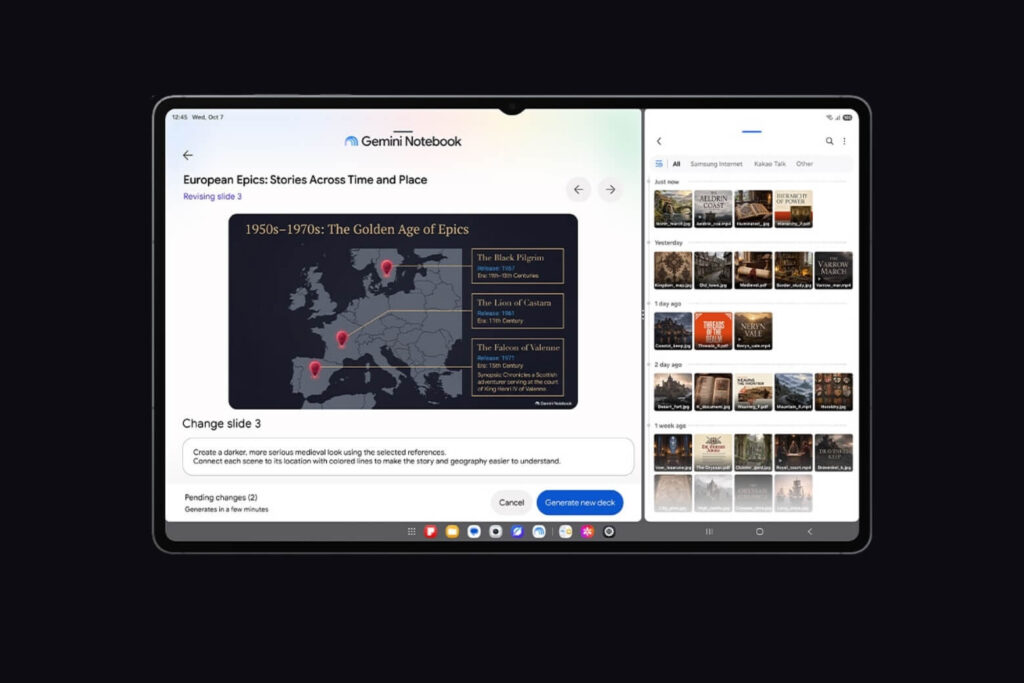Click Generate new deck
Image resolution: width=1024 pixels, height=683 pixels.
[x=580, y=502]
